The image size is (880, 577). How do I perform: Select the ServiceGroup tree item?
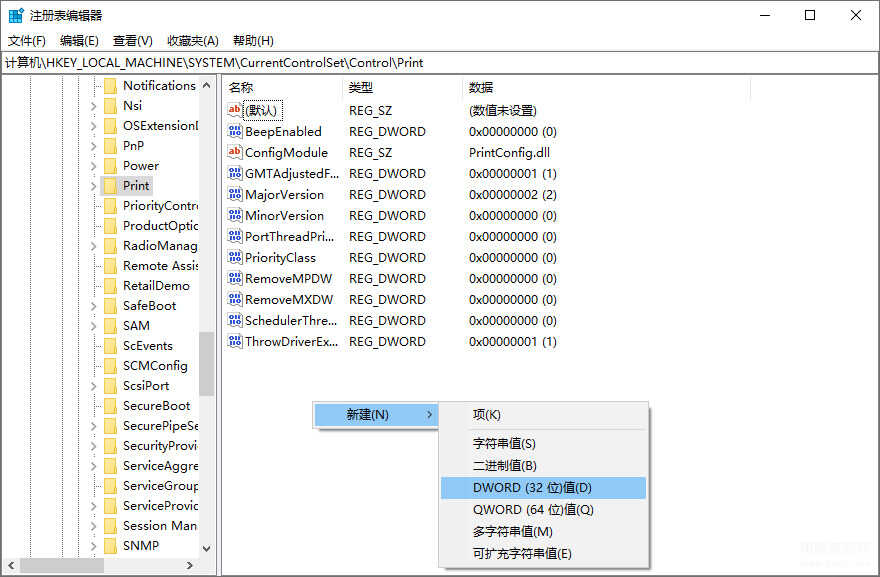tap(161, 486)
